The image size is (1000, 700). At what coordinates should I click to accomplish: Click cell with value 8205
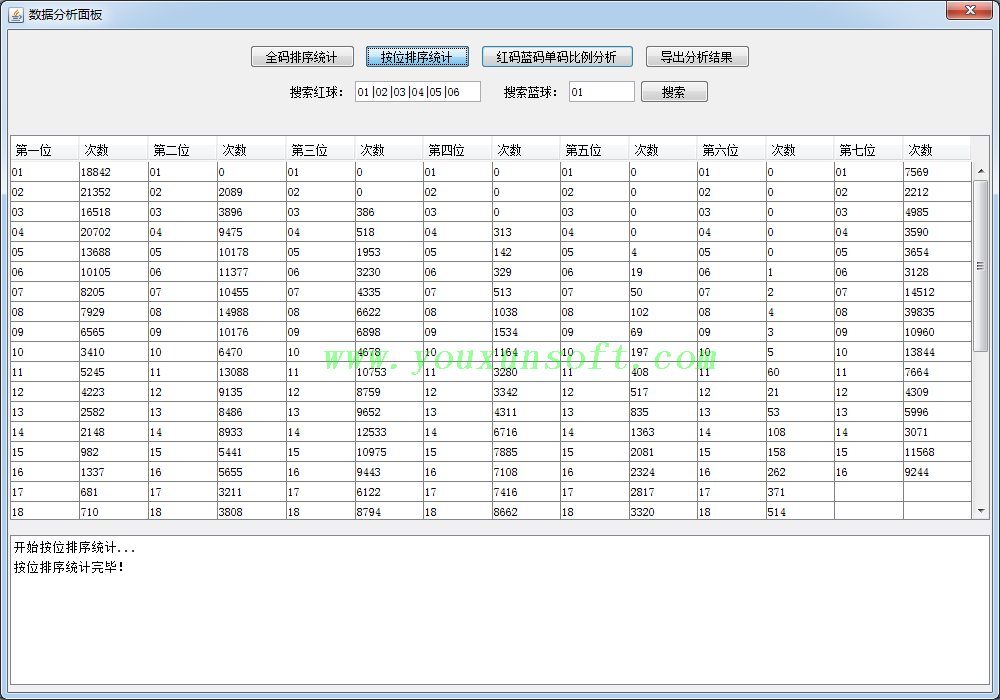click(114, 292)
